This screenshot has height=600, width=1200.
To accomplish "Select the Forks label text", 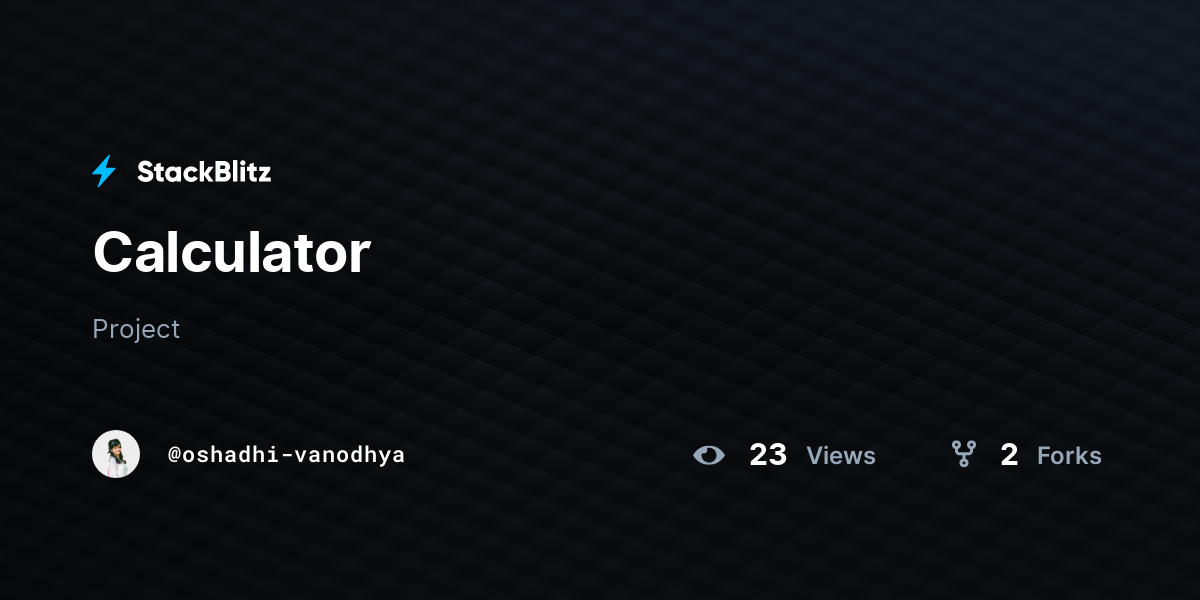I will pyautogui.click(x=1069, y=456).
